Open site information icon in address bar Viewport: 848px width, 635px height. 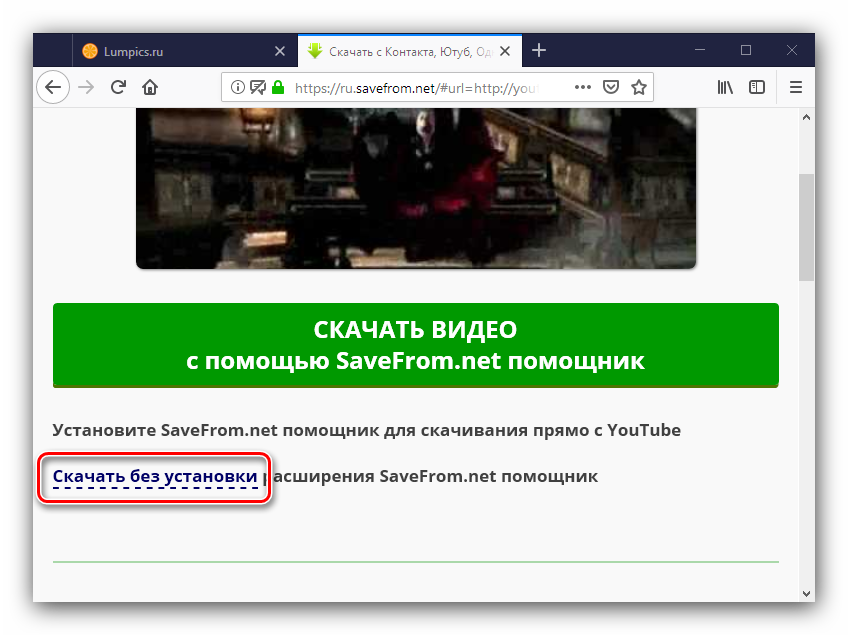click(x=238, y=87)
